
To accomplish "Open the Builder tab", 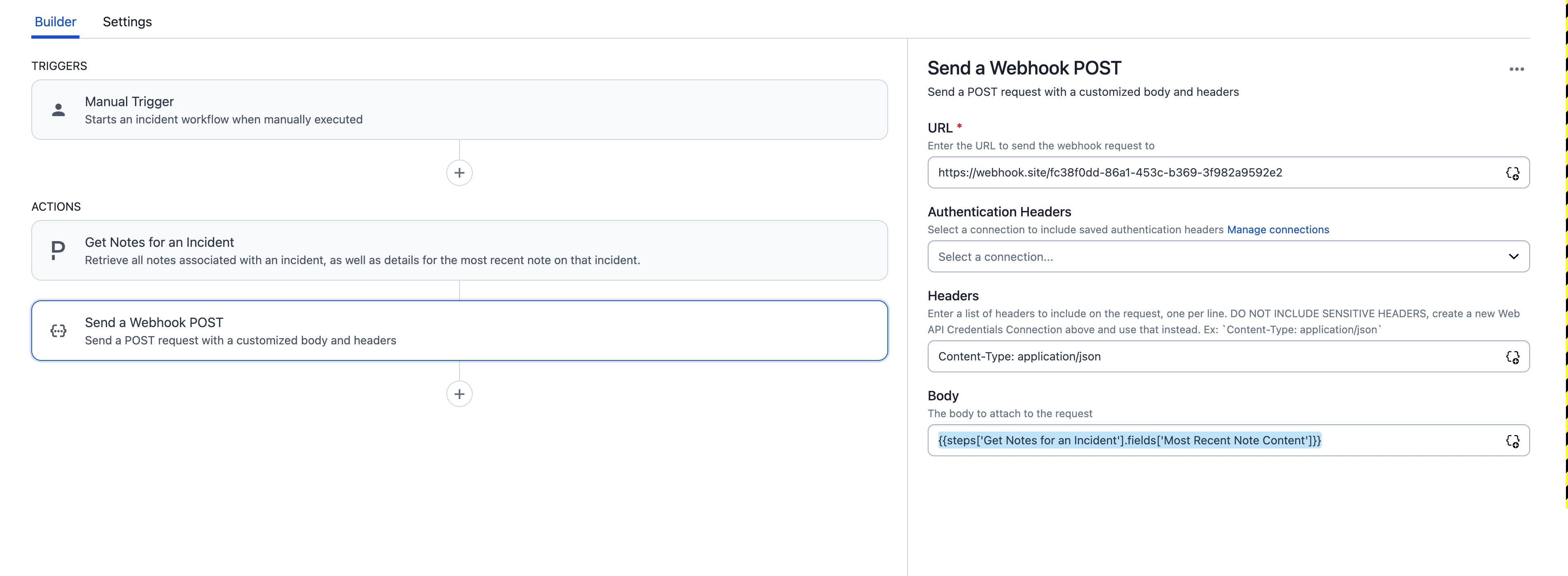I will click(56, 22).
